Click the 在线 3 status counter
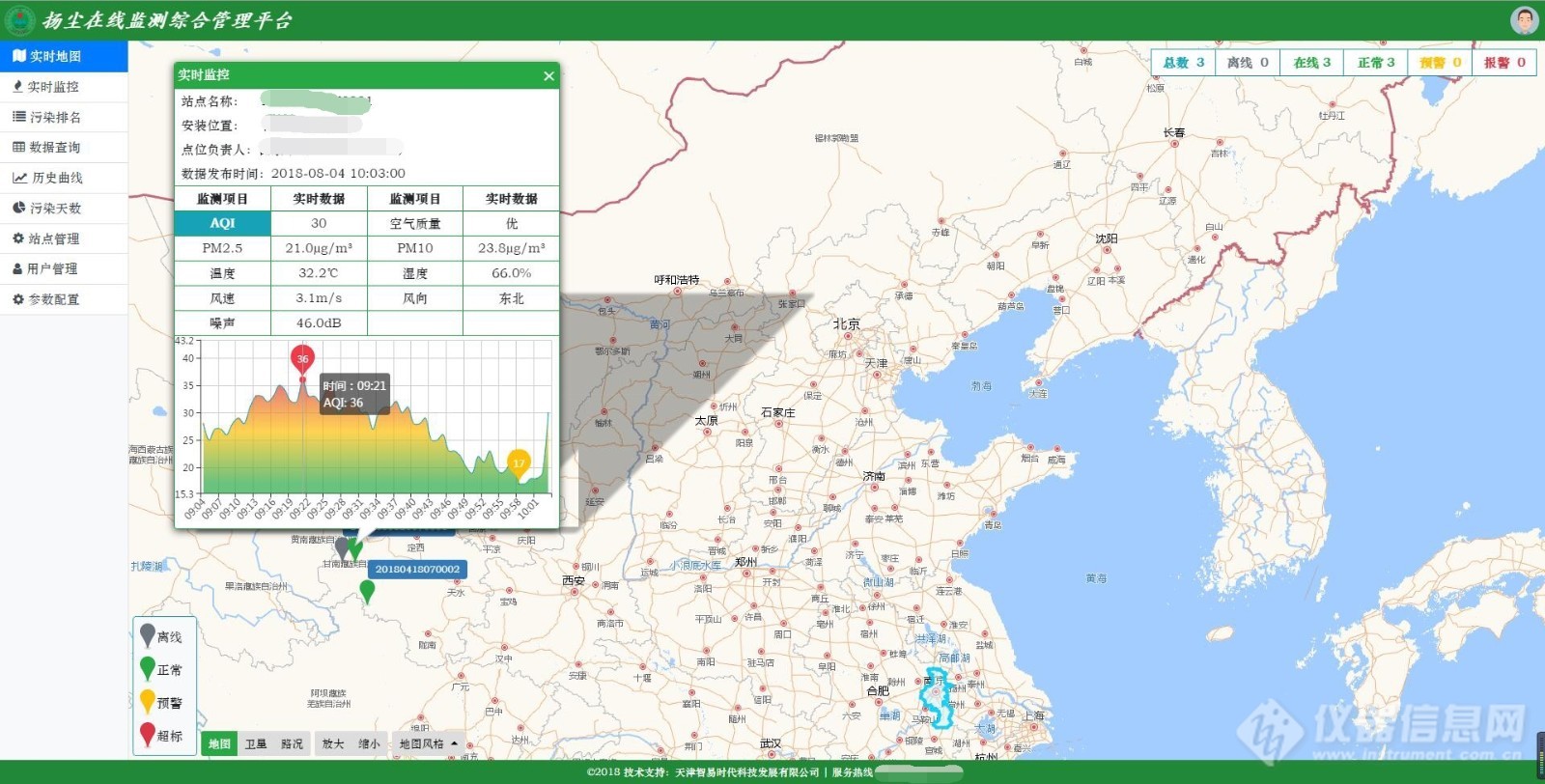Image resolution: width=1545 pixels, height=784 pixels. click(x=1311, y=63)
